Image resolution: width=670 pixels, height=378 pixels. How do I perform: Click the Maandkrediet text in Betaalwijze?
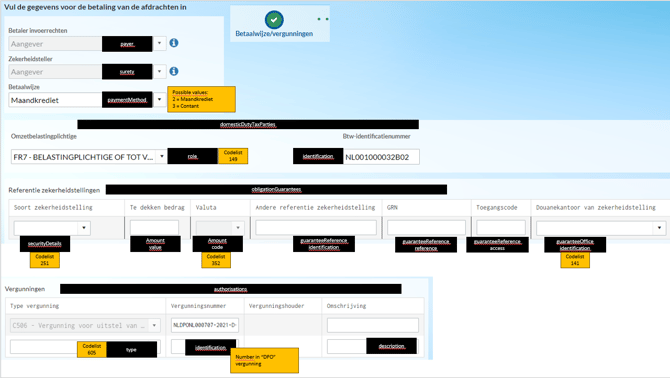tap(35, 100)
